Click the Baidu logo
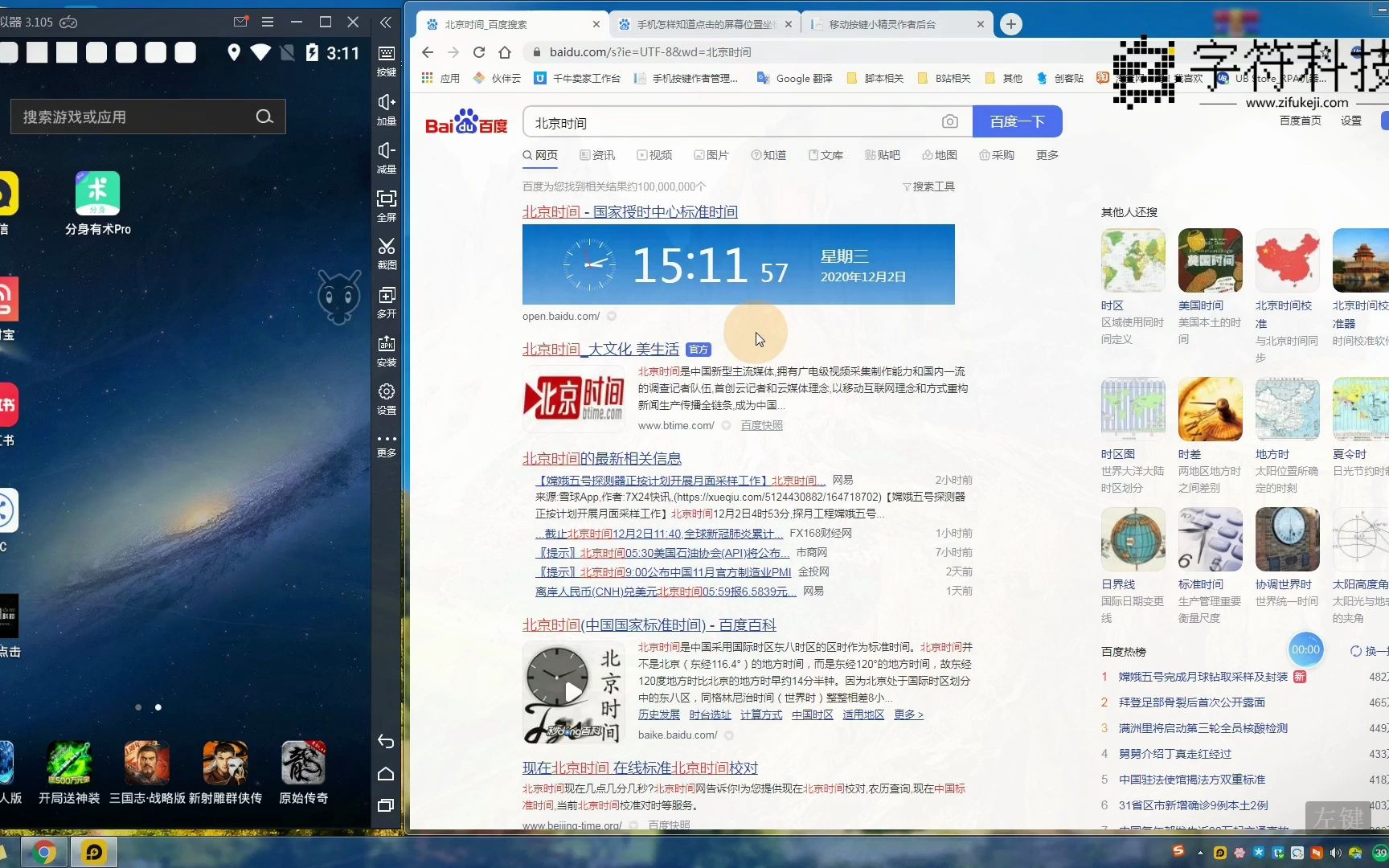Image resolution: width=1389 pixels, height=868 pixels. pos(466,122)
